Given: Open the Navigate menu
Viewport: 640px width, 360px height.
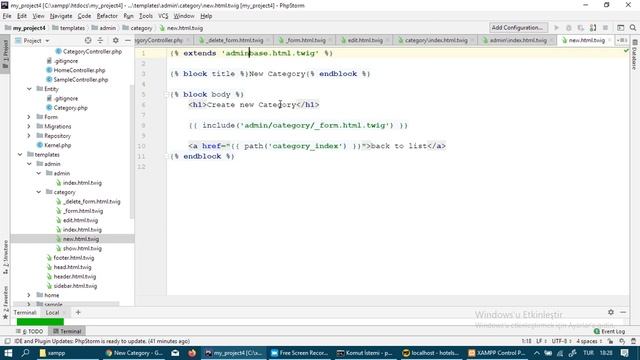Looking at the screenshot, I should pos(61,16).
